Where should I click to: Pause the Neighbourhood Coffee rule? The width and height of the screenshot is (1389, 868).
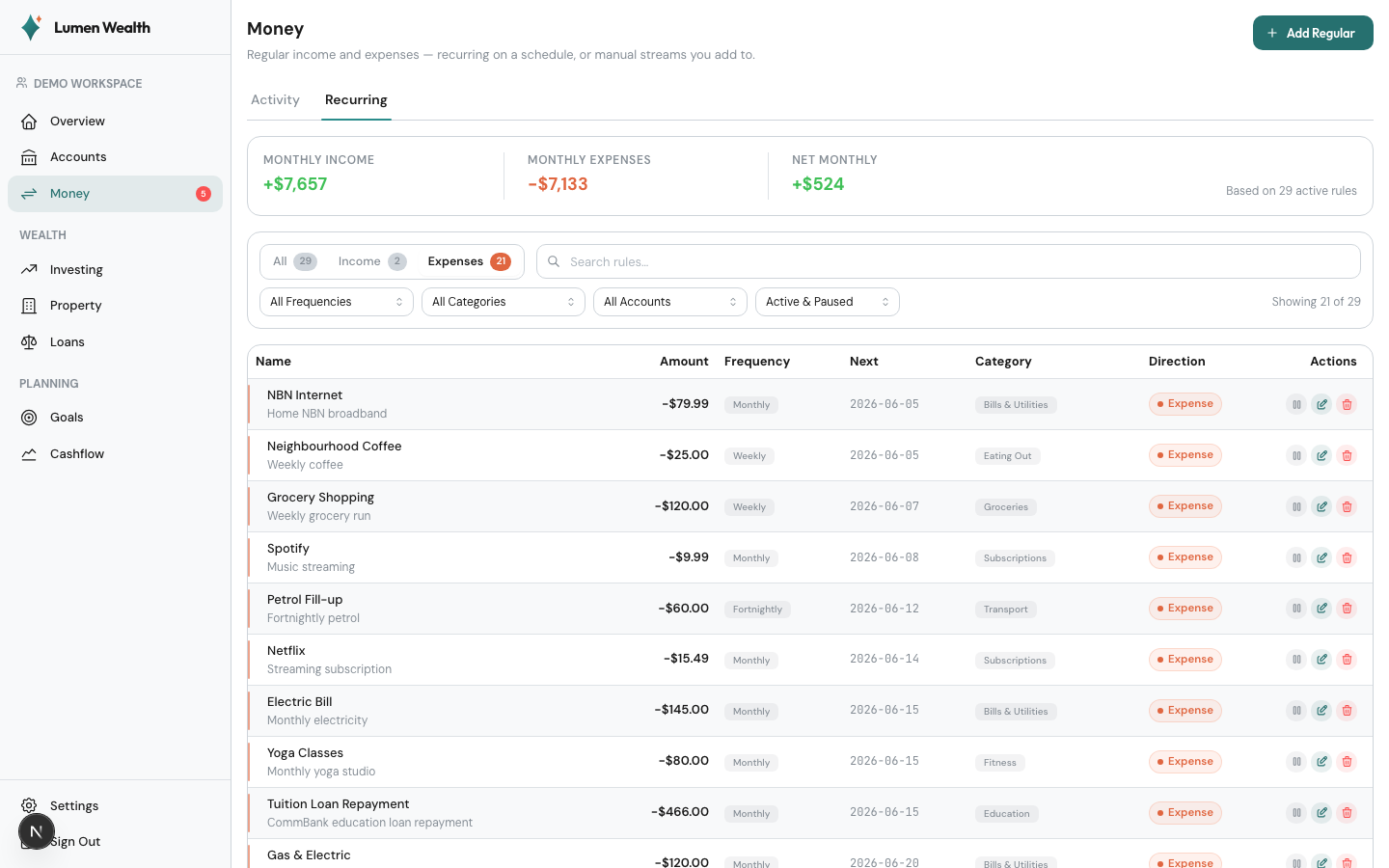click(1296, 455)
